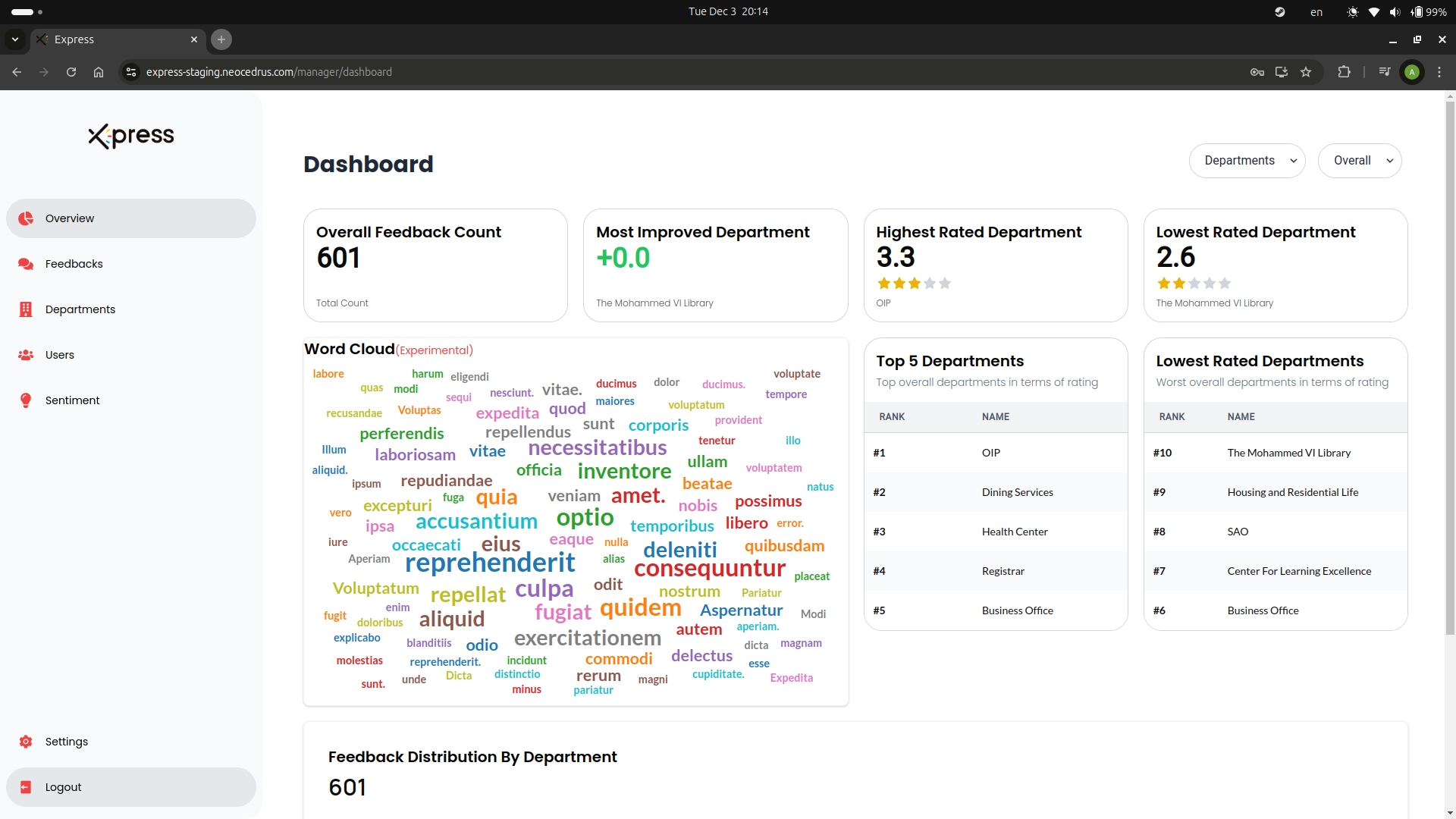This screenshot has width=1456, height=819.
Task: Click the Logout button
Action: click(x=130, y=787)
